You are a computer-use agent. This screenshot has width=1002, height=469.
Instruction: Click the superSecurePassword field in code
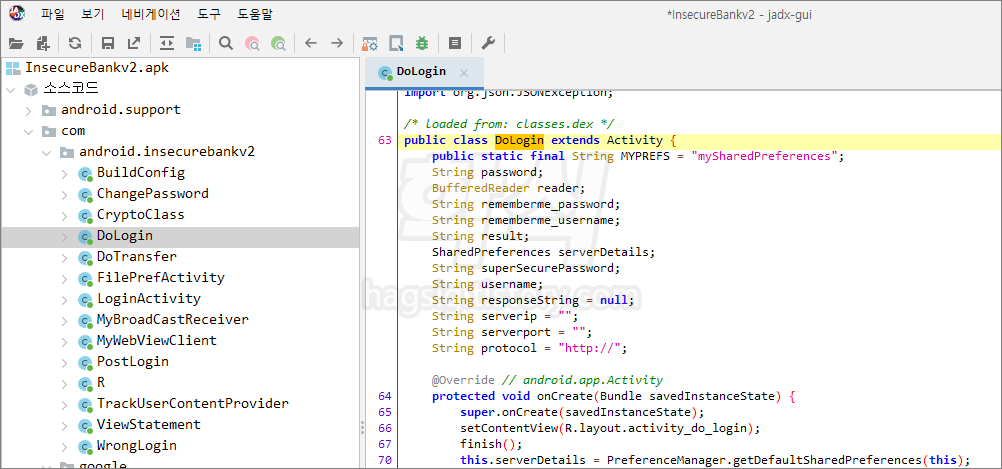[550, 268]
